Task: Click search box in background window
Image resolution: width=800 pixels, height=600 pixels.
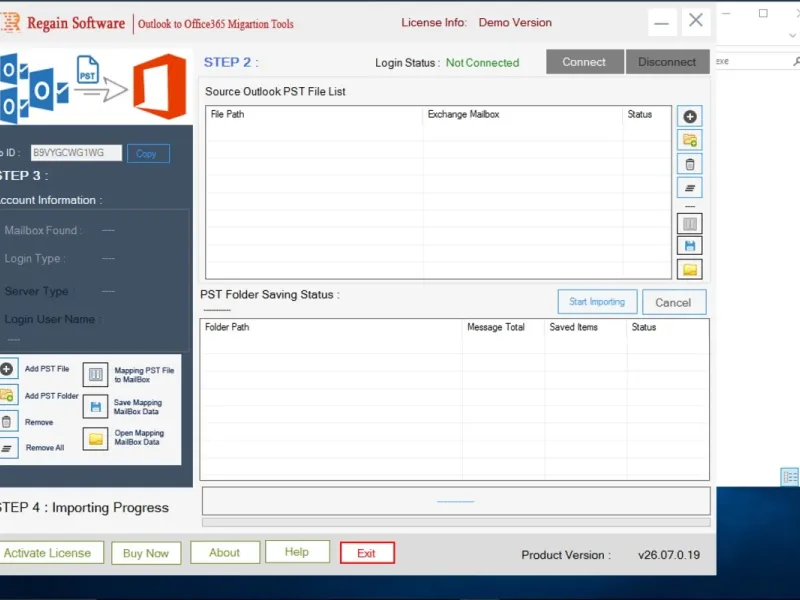Action: [x=758, y=61]
